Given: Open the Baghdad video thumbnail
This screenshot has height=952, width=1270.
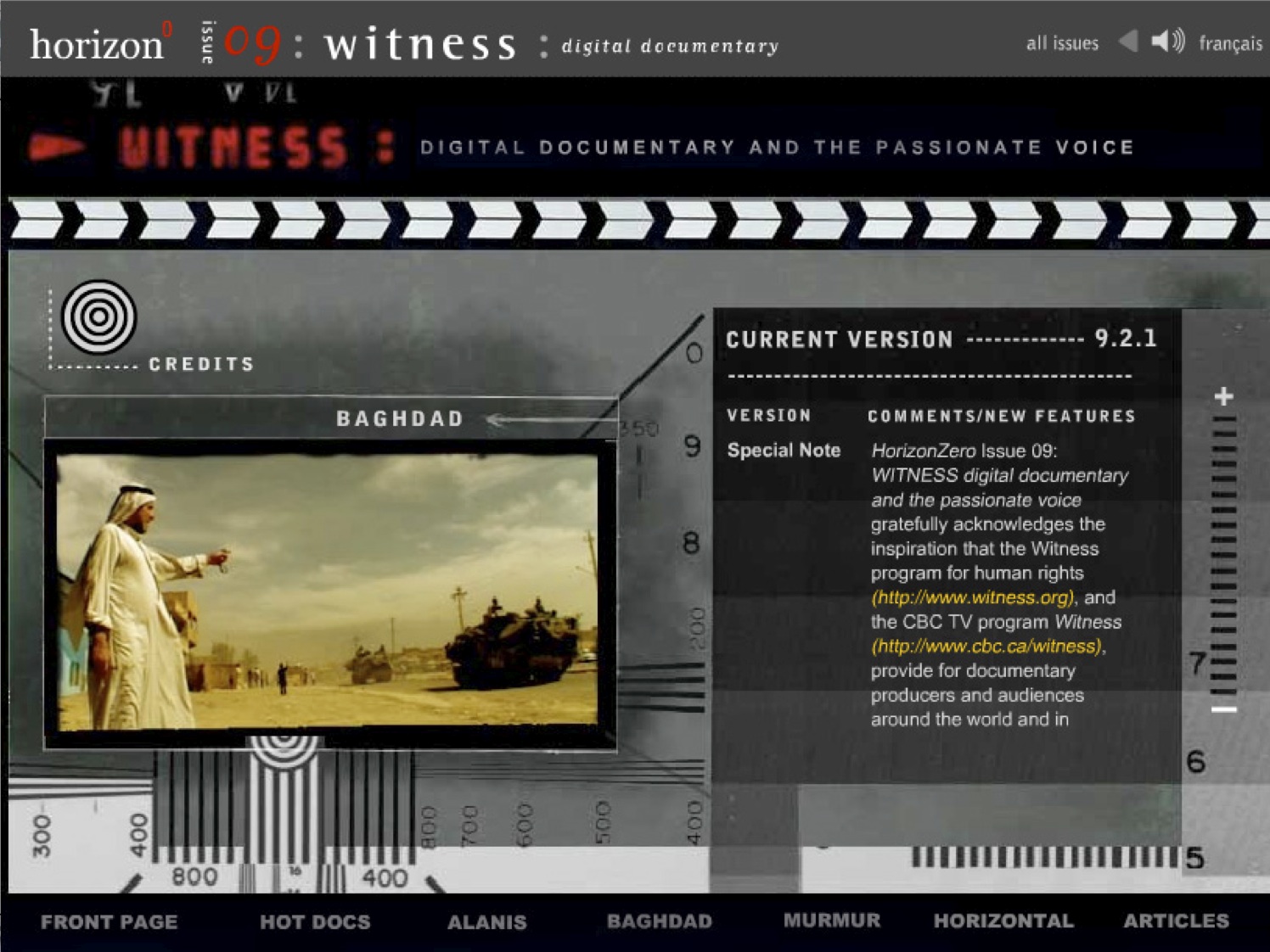Looking at the screenshot, I should click(x=327, y=592).
